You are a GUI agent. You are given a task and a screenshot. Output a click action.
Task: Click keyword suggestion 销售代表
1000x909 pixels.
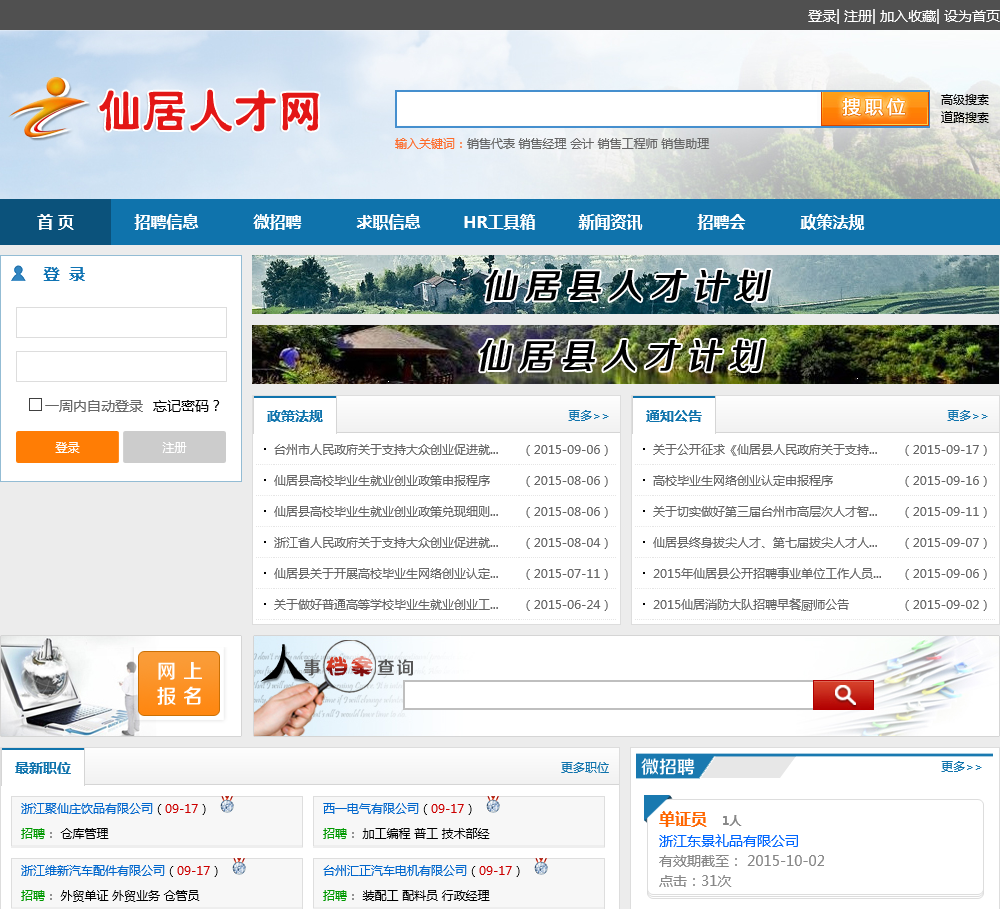[490, 144]
